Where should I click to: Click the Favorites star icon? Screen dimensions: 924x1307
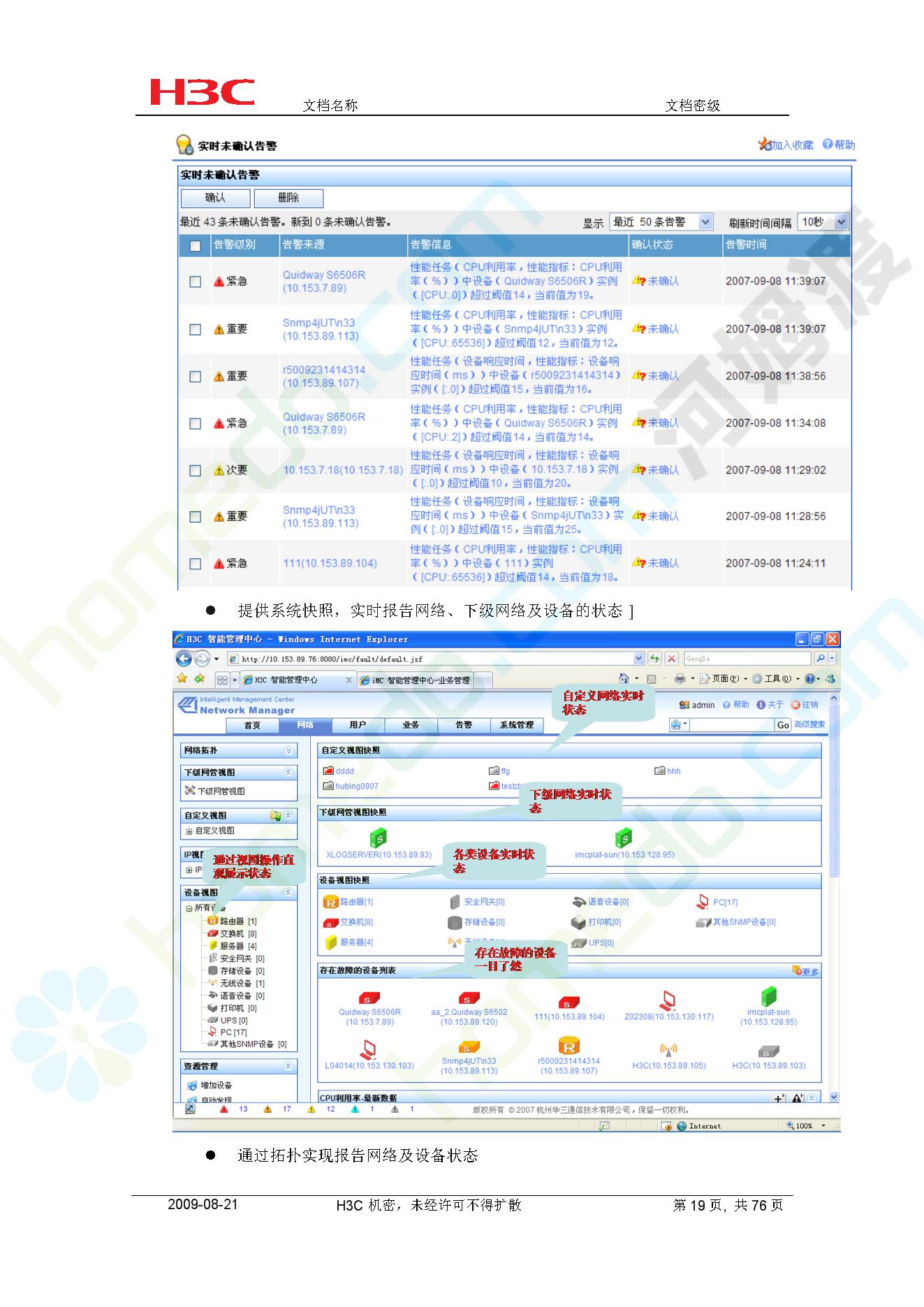(x=182, y=678)
